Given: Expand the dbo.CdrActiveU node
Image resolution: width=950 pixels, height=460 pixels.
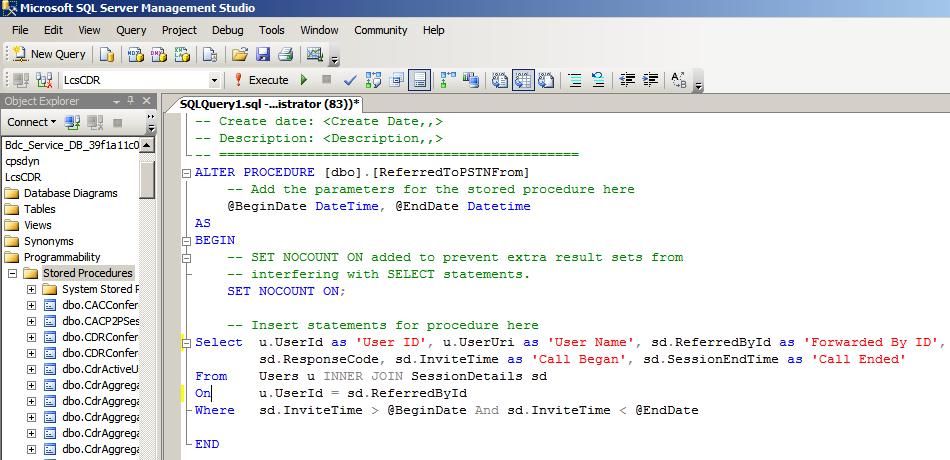Looking at the screenshot, I should (32, 369).
